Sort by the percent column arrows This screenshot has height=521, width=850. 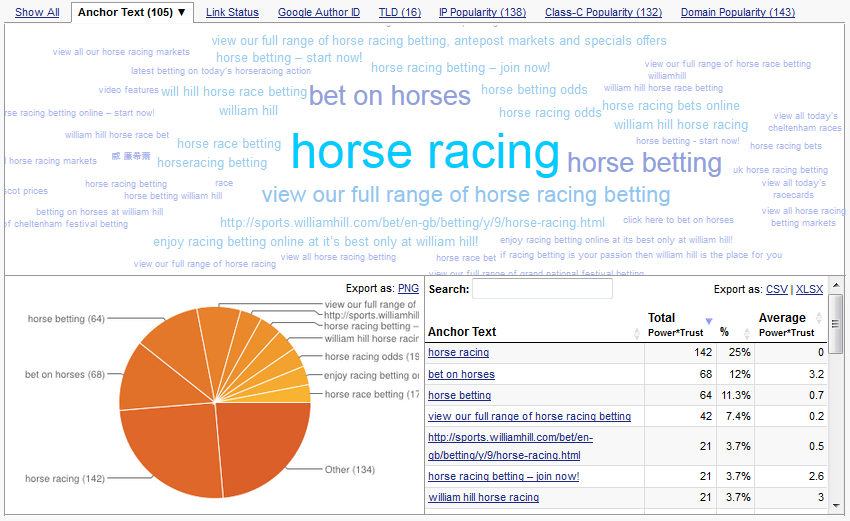[746, 333]
